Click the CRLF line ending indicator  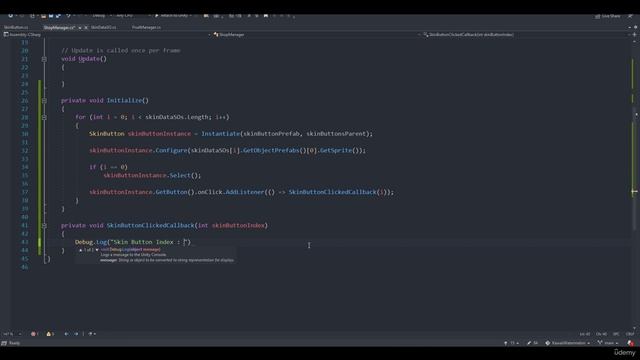(x=629, y=334)
